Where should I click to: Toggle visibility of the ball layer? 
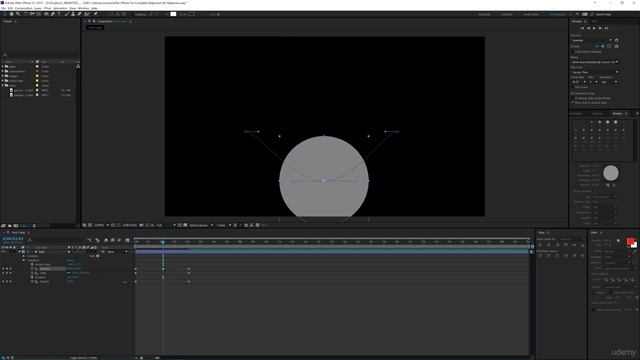tap(3, 251)
